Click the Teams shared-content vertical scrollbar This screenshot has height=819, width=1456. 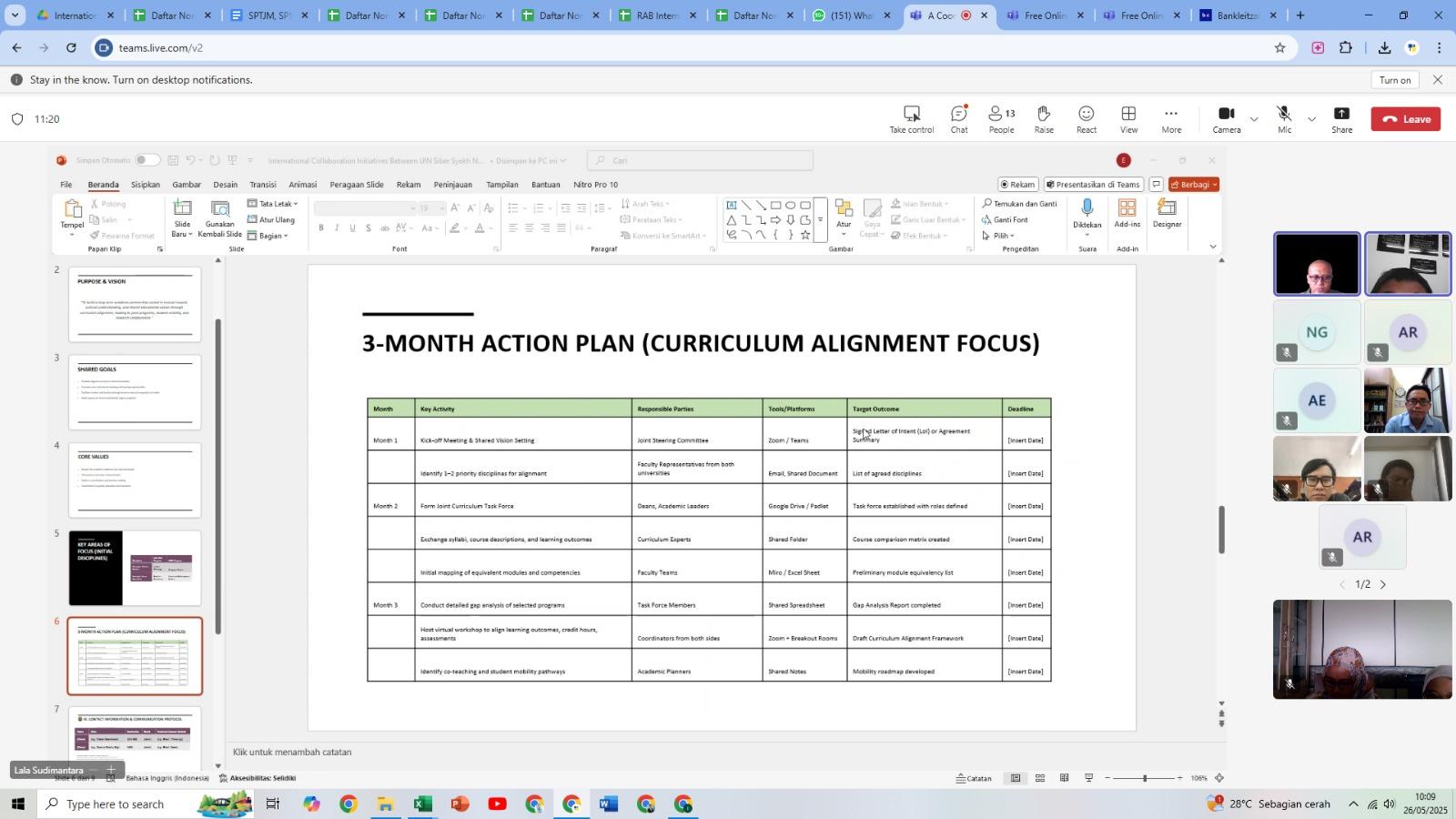(x=1222, y=530)
